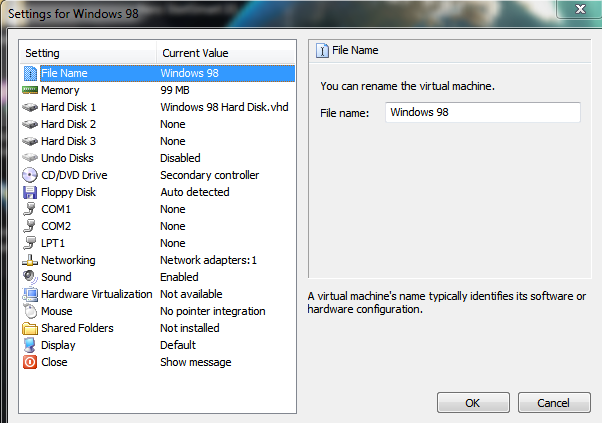Click the Shared Folders folder icon
Screen dimensions: 602x423
coord(30,328)
